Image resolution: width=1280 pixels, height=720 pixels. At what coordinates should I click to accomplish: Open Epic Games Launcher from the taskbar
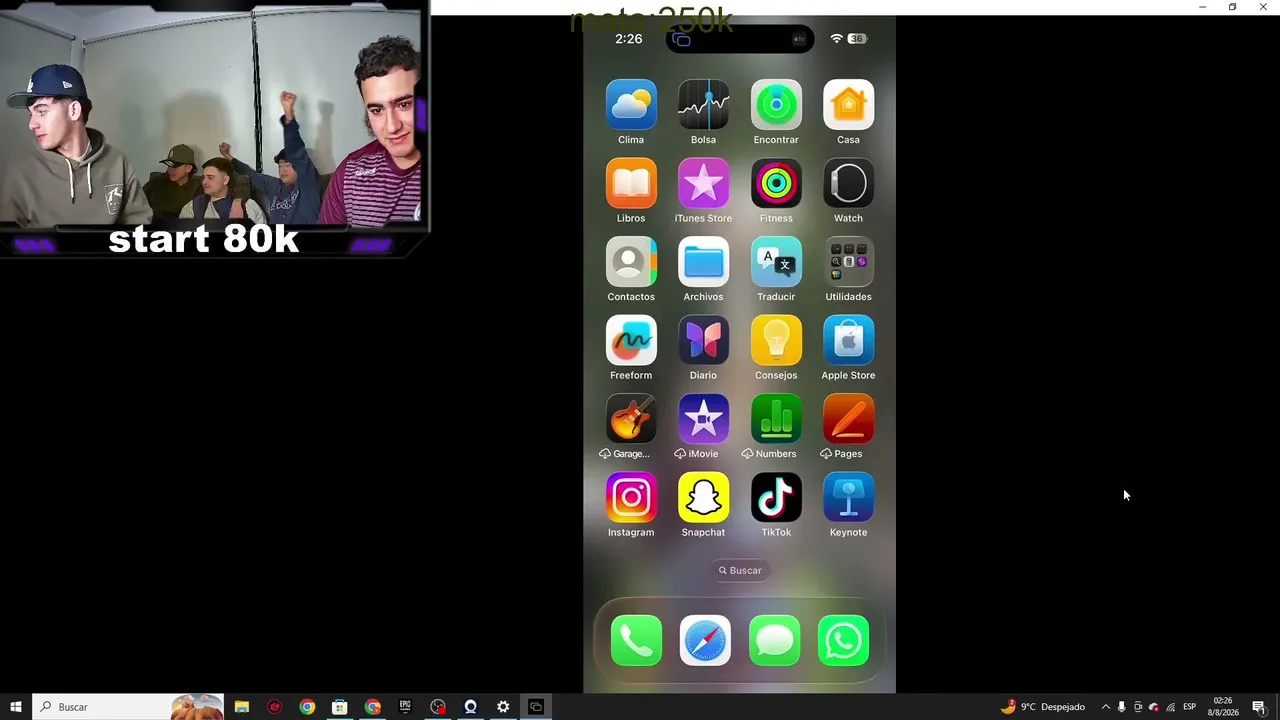[x=405, y=707]
